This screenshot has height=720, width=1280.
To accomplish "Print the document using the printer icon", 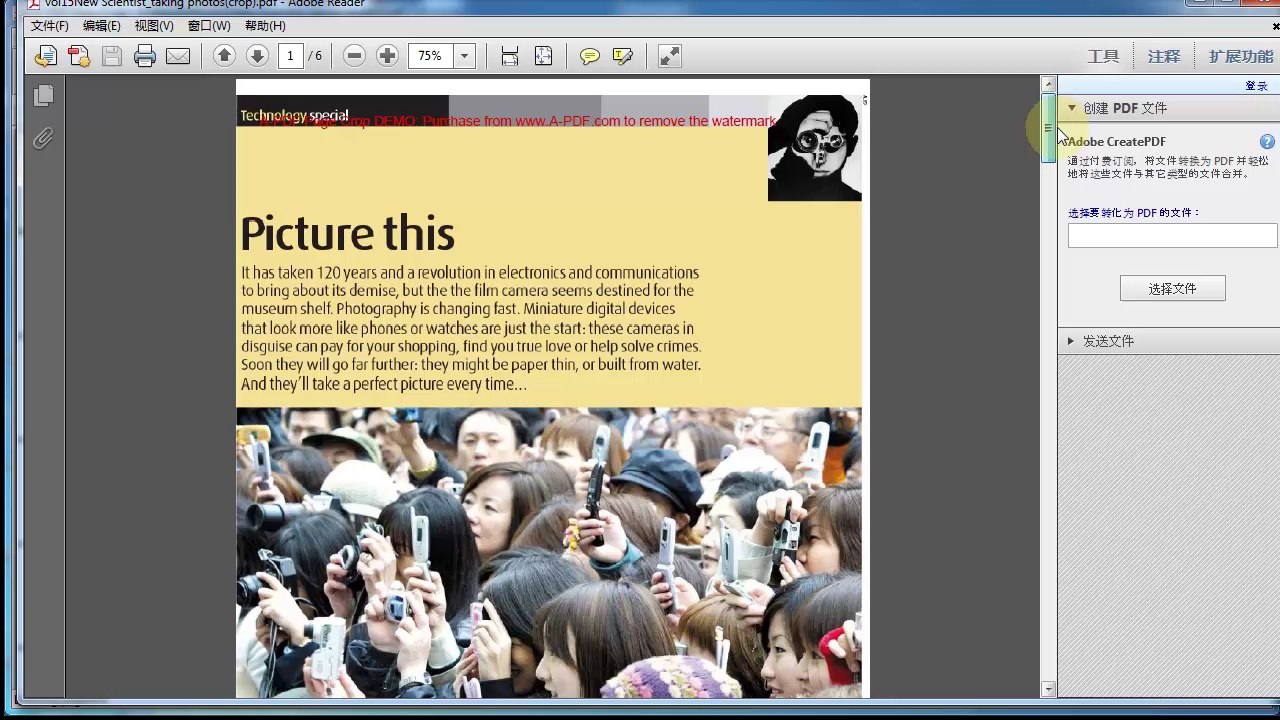I will click(145, 56).
